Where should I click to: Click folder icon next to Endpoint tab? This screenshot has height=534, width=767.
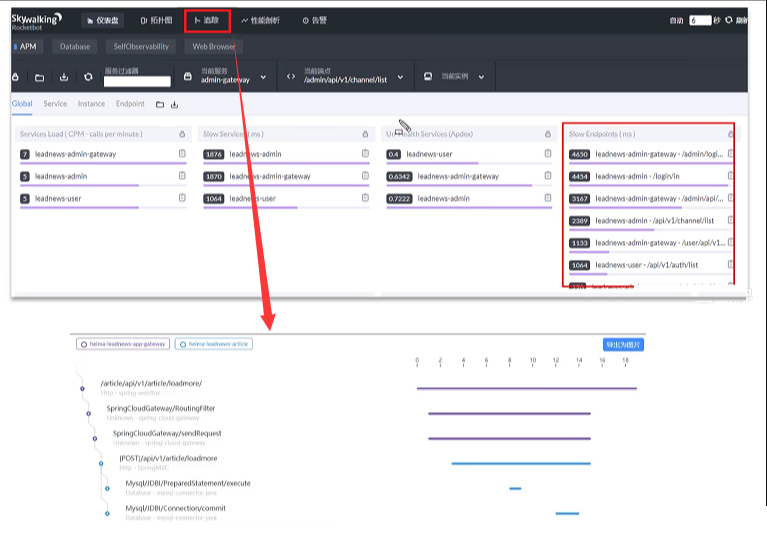pos(160,105)
